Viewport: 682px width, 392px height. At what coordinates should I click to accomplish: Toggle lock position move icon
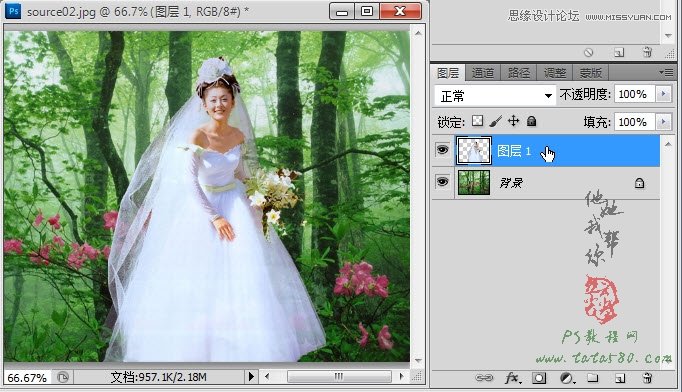coord(514,121)
